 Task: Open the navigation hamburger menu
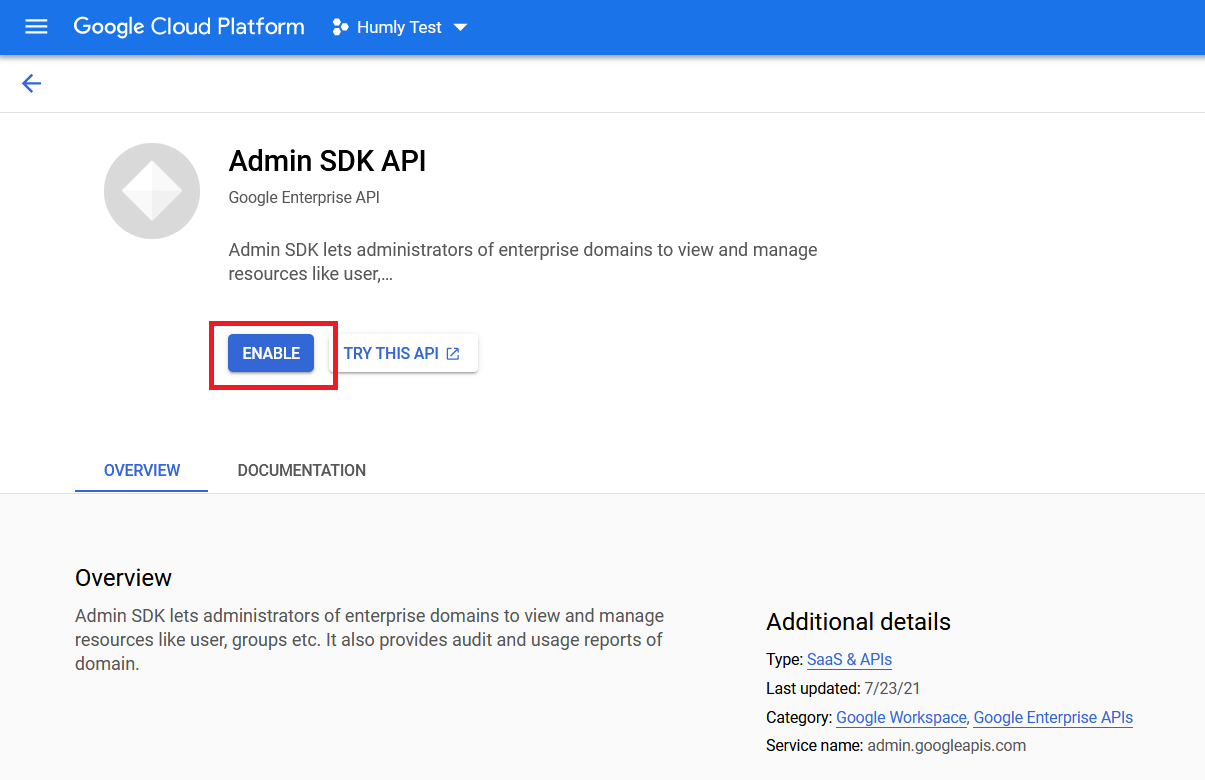pos(36,27)
